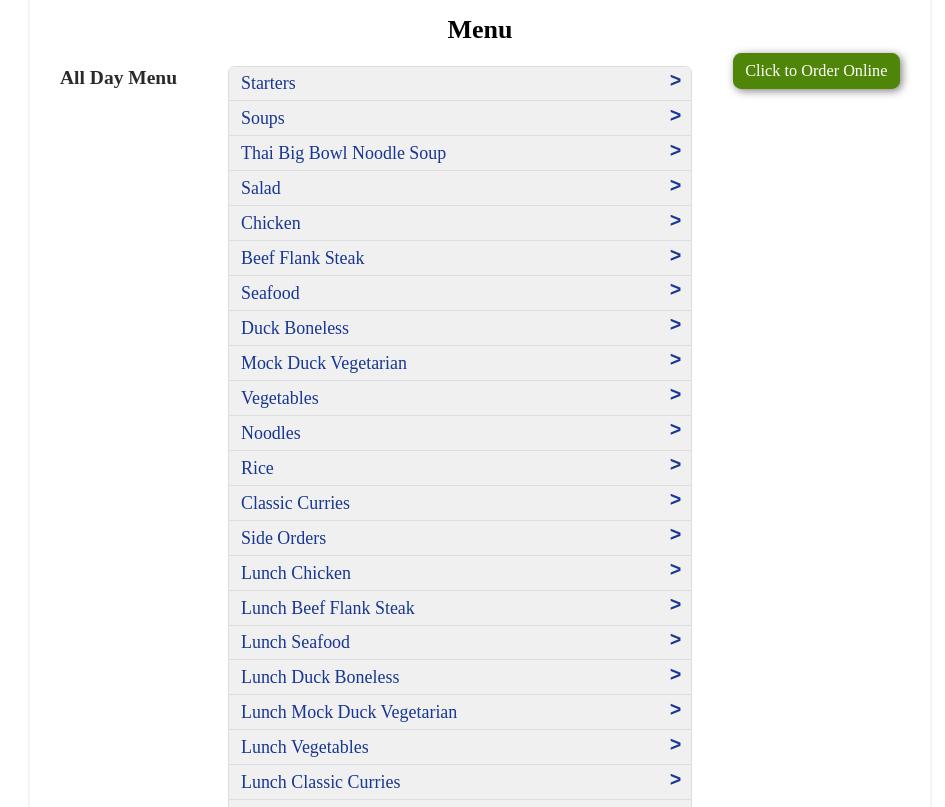945x807 pixels.
Task: Open the Seafood menu category
Action: [x=270, y=293]
